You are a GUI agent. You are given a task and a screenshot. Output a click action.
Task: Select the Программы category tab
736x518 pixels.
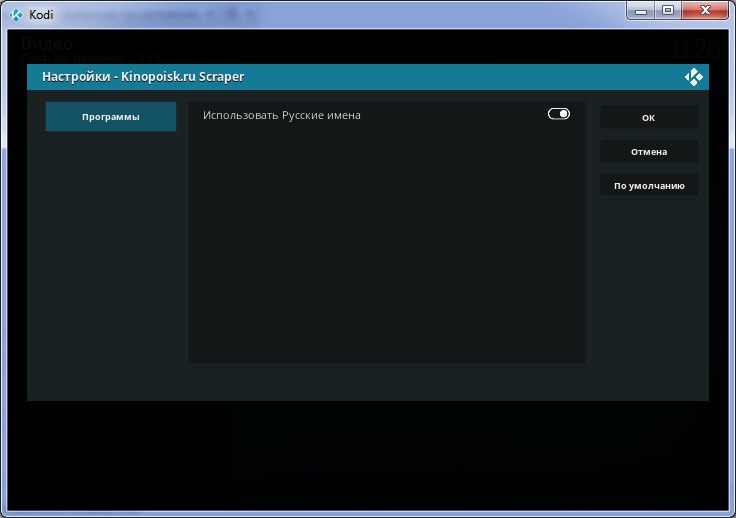111,116
